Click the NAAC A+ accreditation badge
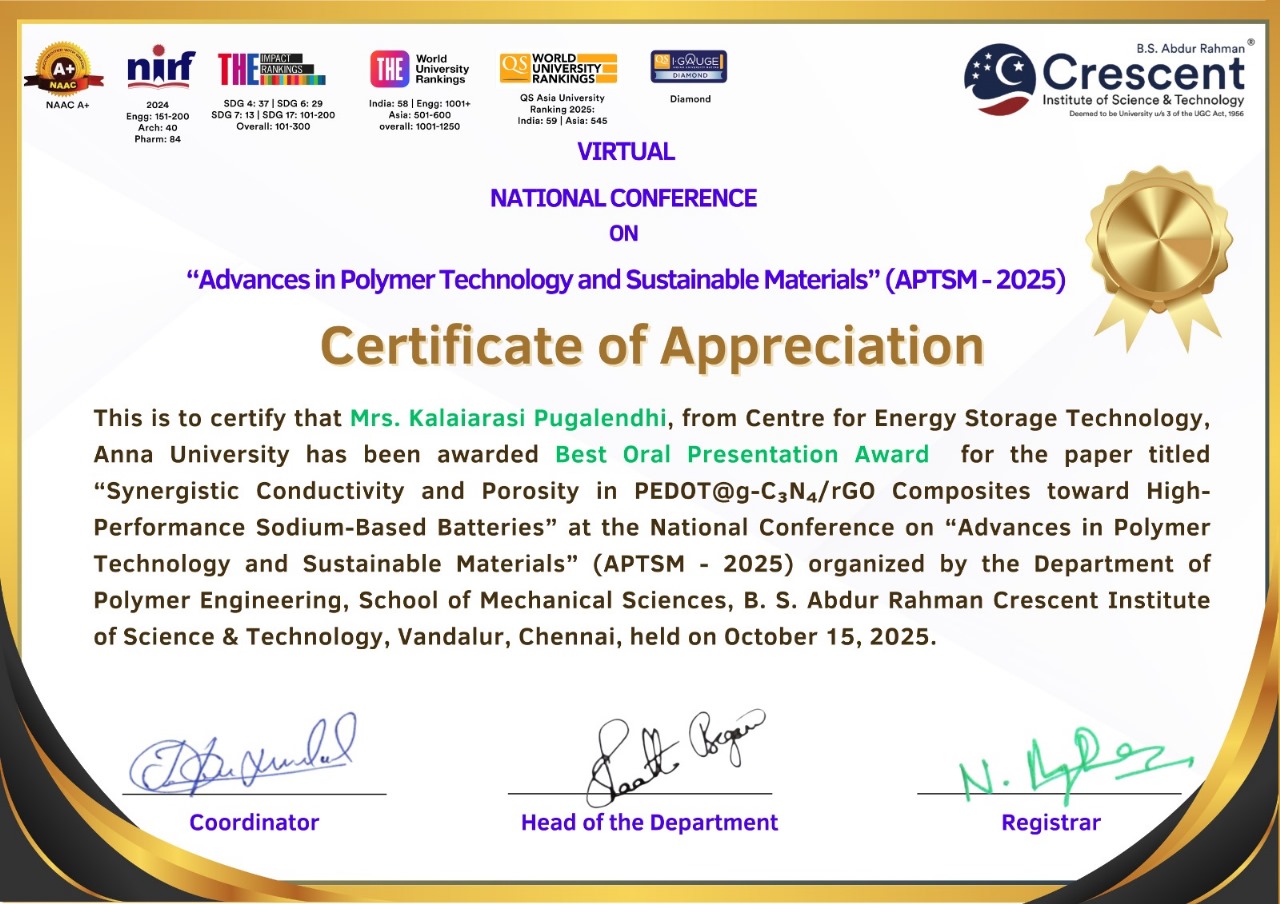Screen dimensions: 1280x904 [x=64, y=68]
